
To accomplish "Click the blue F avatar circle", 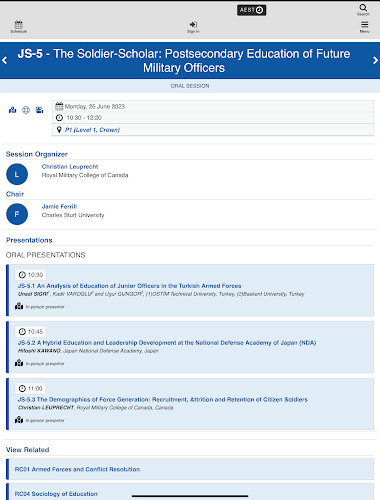I will point(17,214).
